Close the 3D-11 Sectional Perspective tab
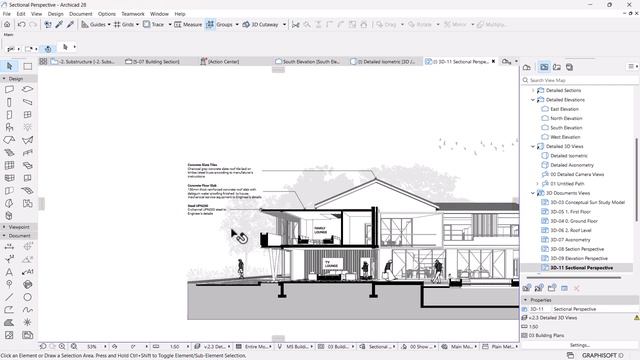The image size is (640, 360). [493, 62]
